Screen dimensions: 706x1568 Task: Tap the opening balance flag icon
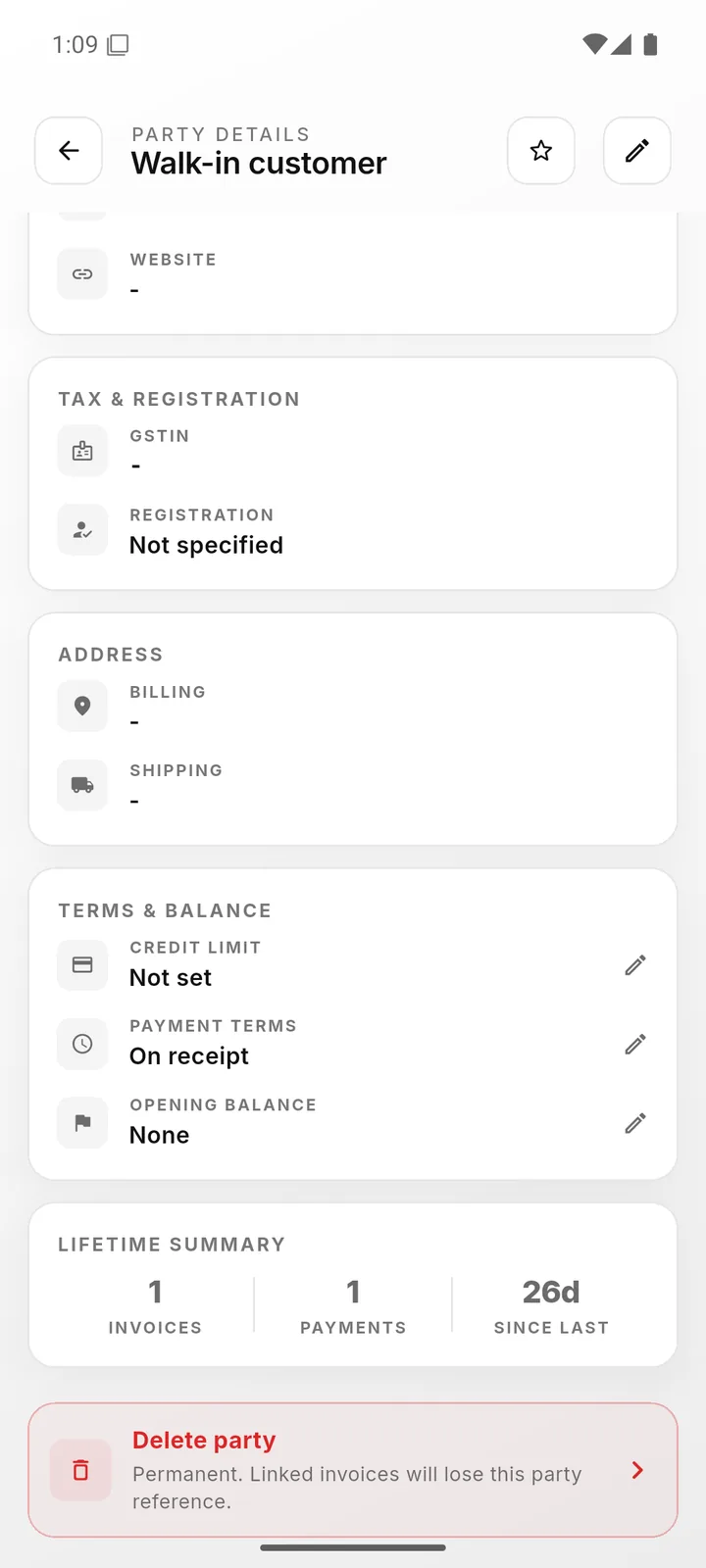82,1122
